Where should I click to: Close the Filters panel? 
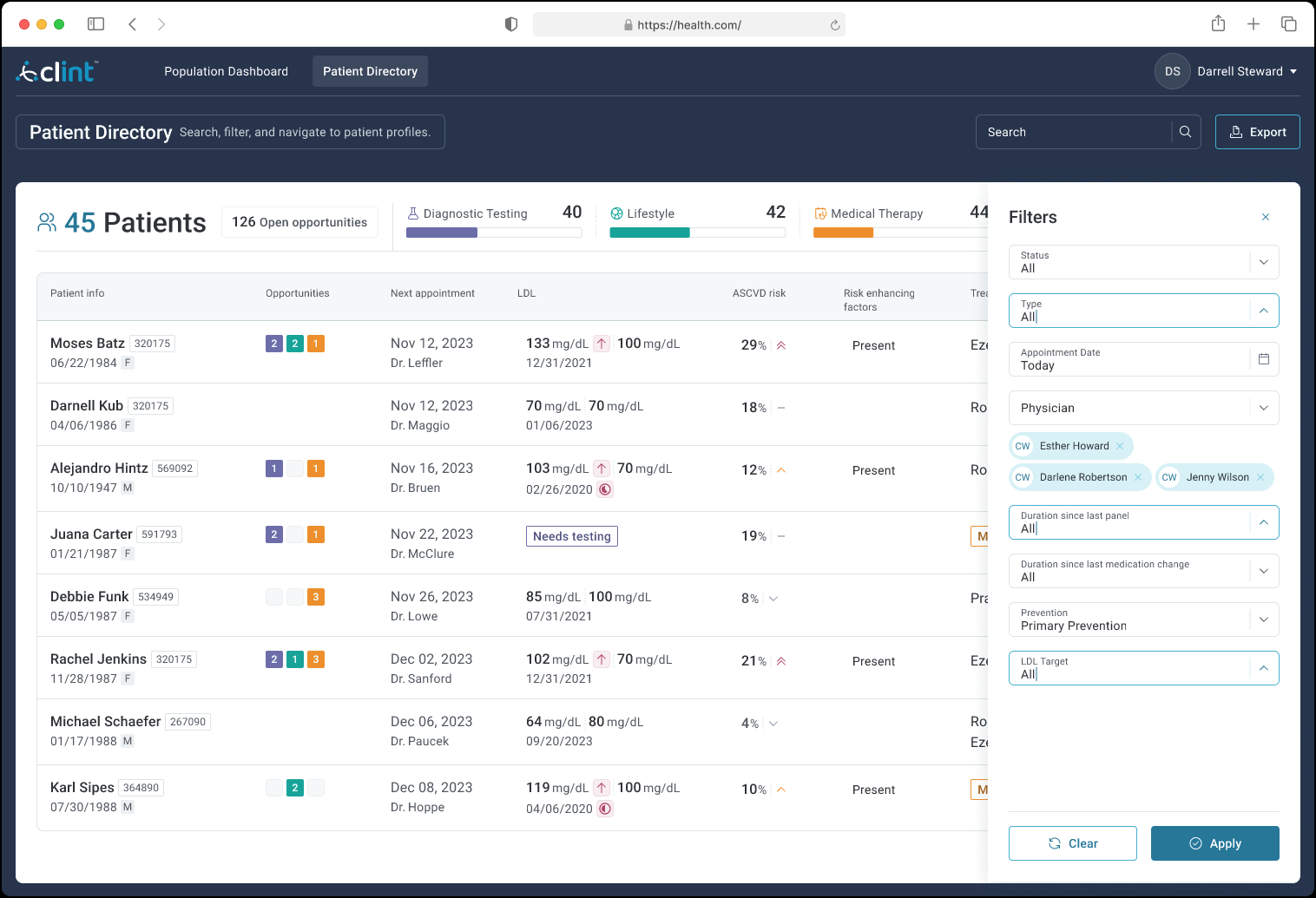[x=1265, y=217]
